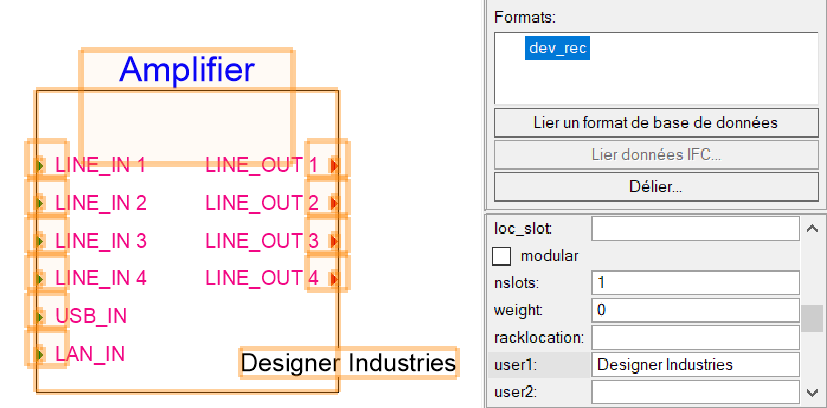Select dev_rec in the Formats list
This screenshot has height=408, width=827.
(x=557, y=47)
